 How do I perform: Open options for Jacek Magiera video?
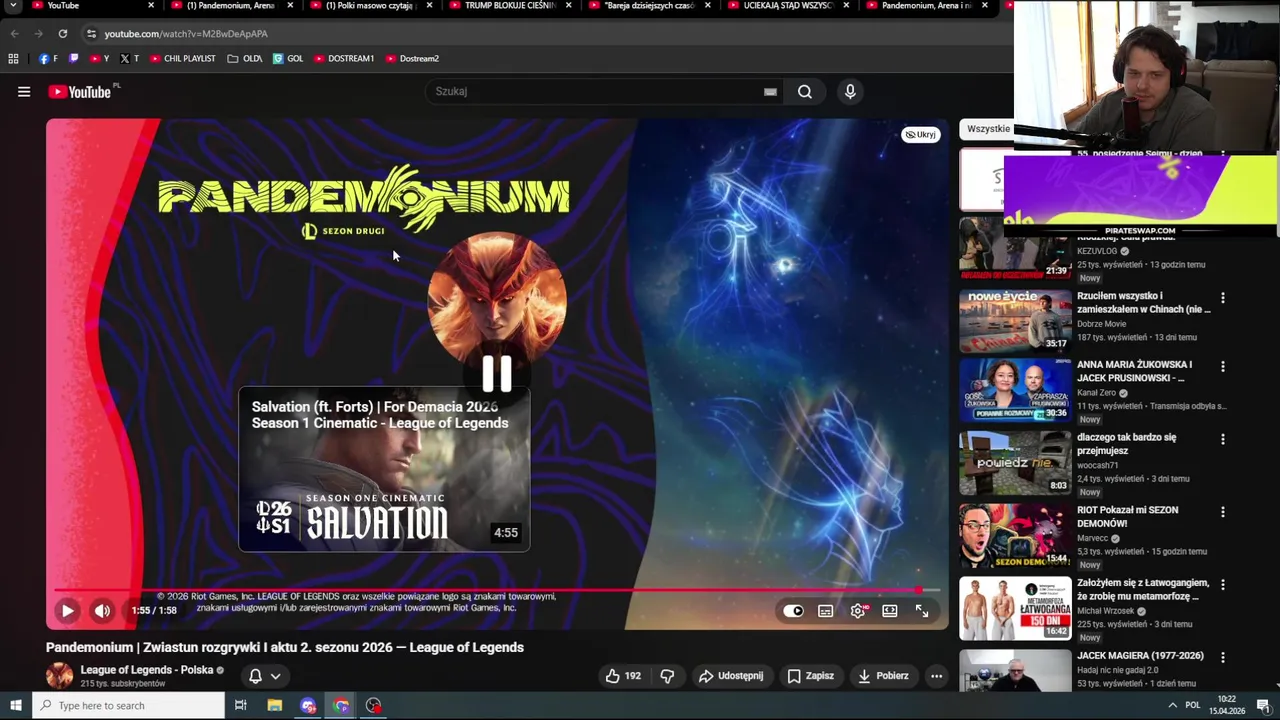pos(1222,658)
